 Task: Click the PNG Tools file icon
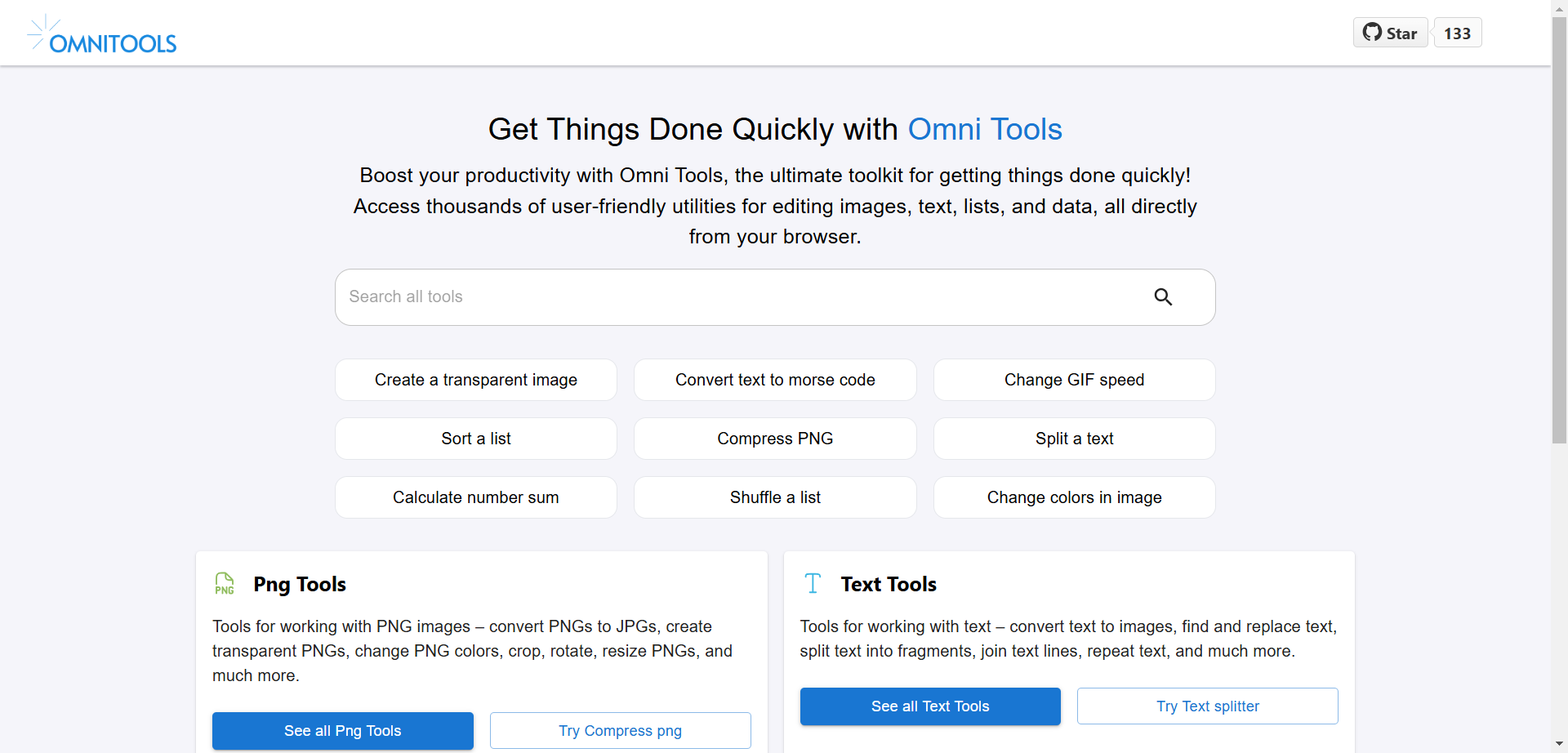click(x=225, y=583)
